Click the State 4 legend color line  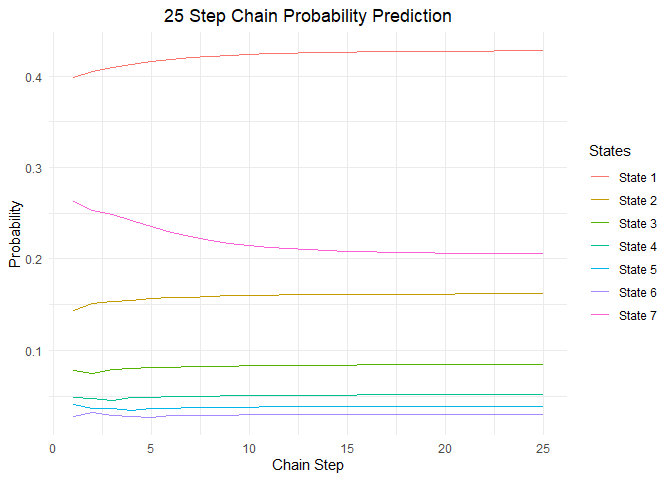tap(600, 246)
